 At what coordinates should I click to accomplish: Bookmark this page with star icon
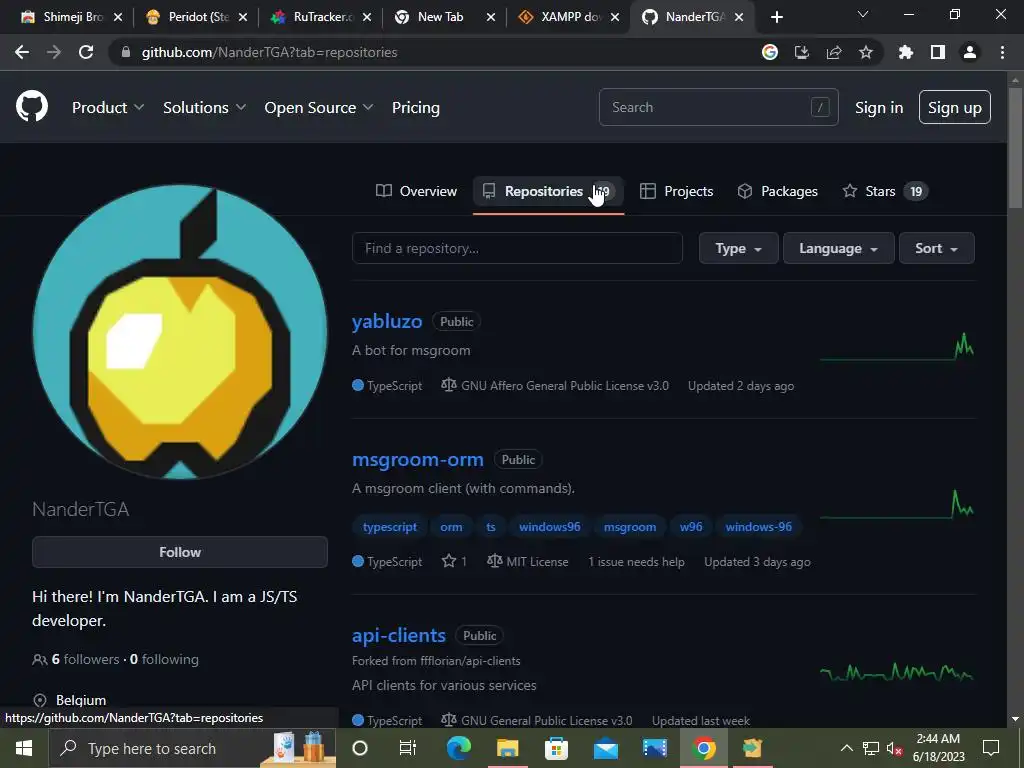(866, 52)
